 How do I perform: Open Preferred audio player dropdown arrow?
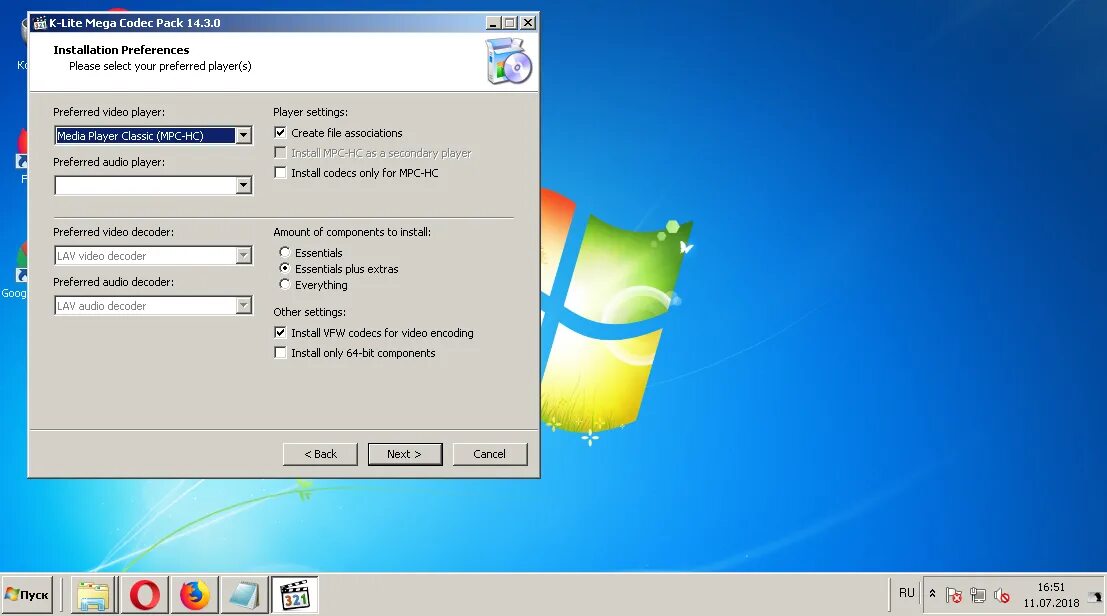click(x=244, y=185)
